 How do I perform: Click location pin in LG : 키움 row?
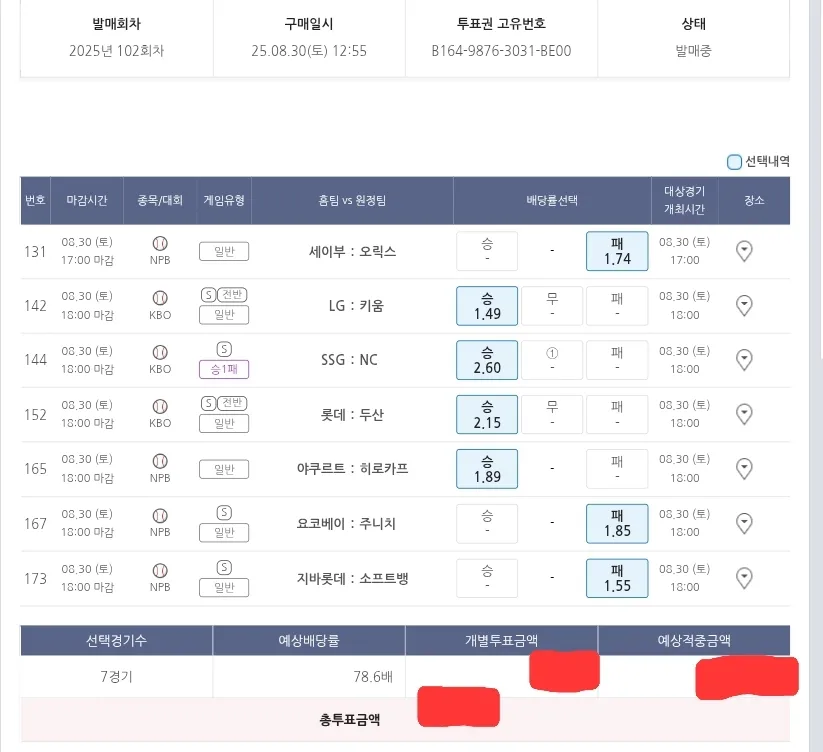click(744, 305)
